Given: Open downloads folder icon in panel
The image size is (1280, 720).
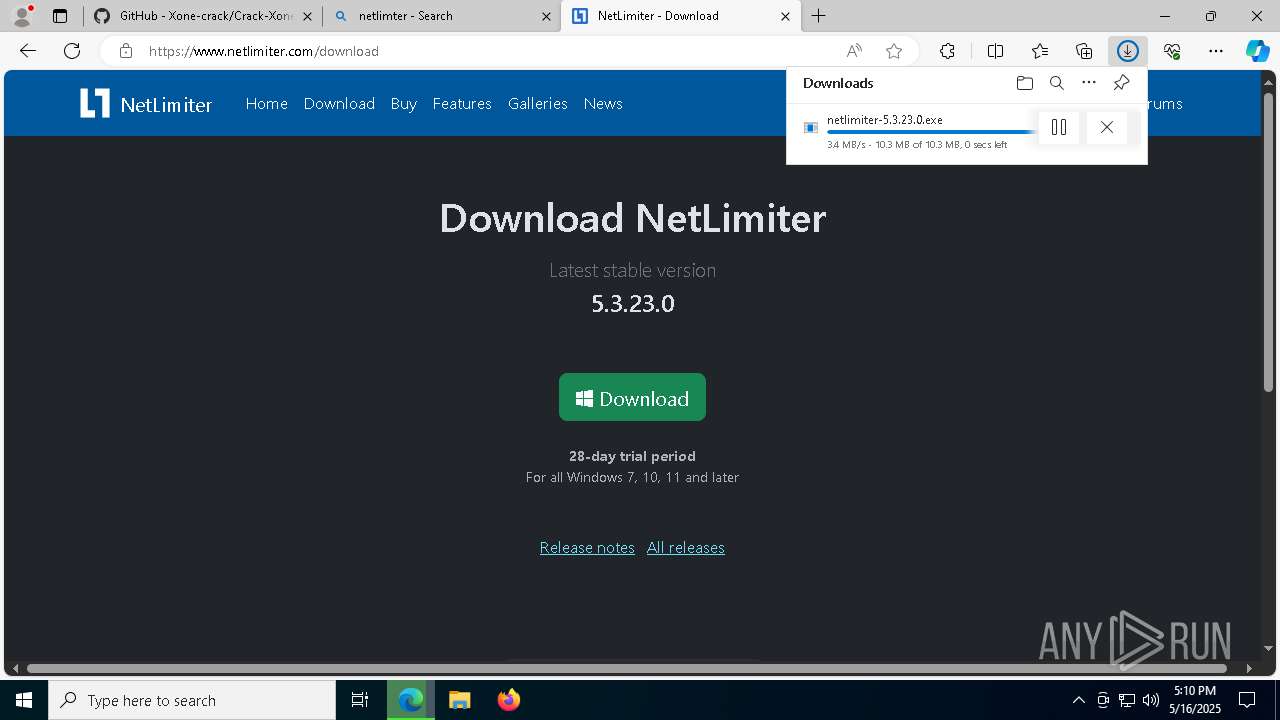Looking at the screenshot, I should 1025,83.
